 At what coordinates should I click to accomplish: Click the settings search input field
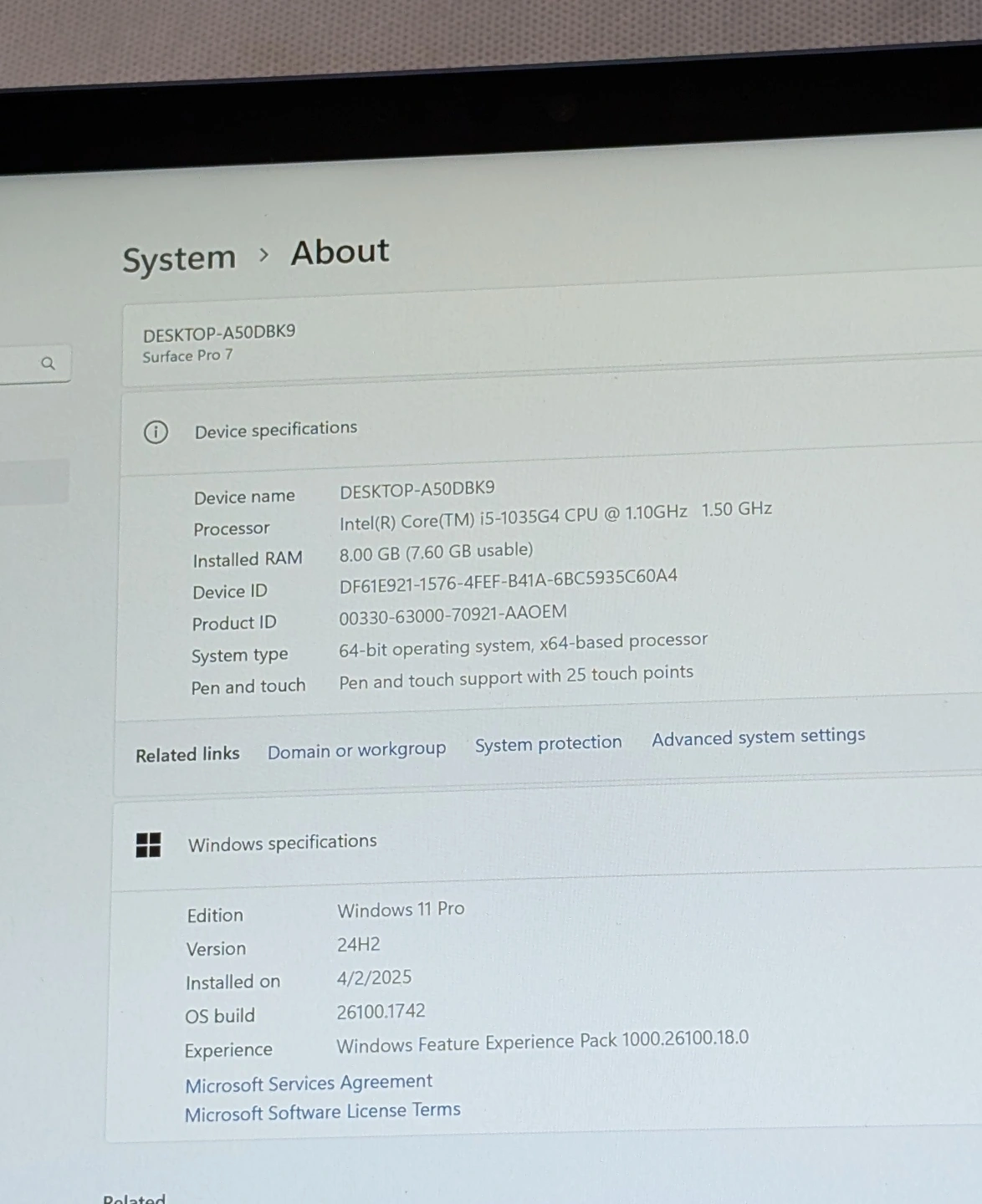[x=35, y=365]
